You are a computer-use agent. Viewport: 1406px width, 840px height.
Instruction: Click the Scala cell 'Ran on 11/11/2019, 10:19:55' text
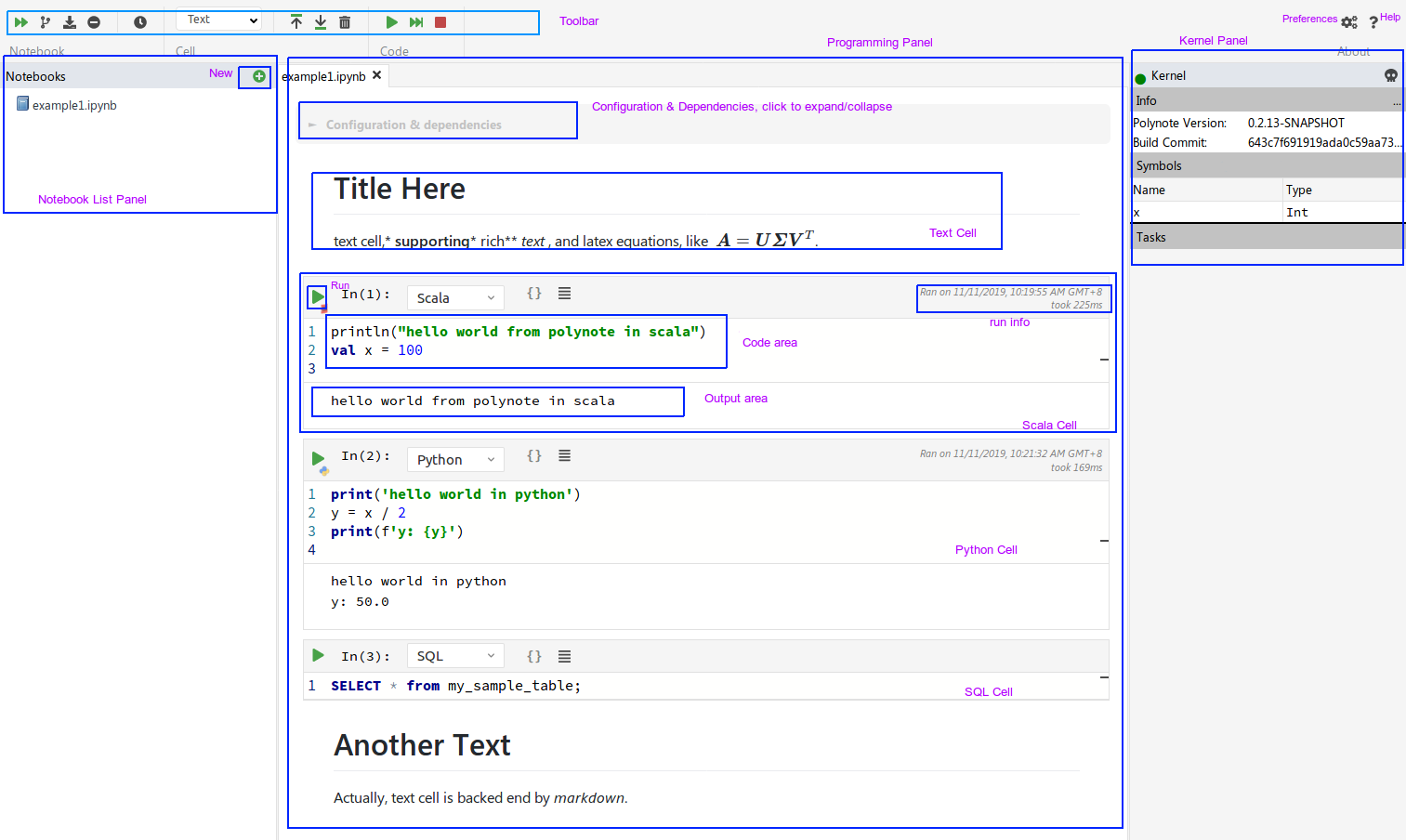click(x=1011, y=292)
